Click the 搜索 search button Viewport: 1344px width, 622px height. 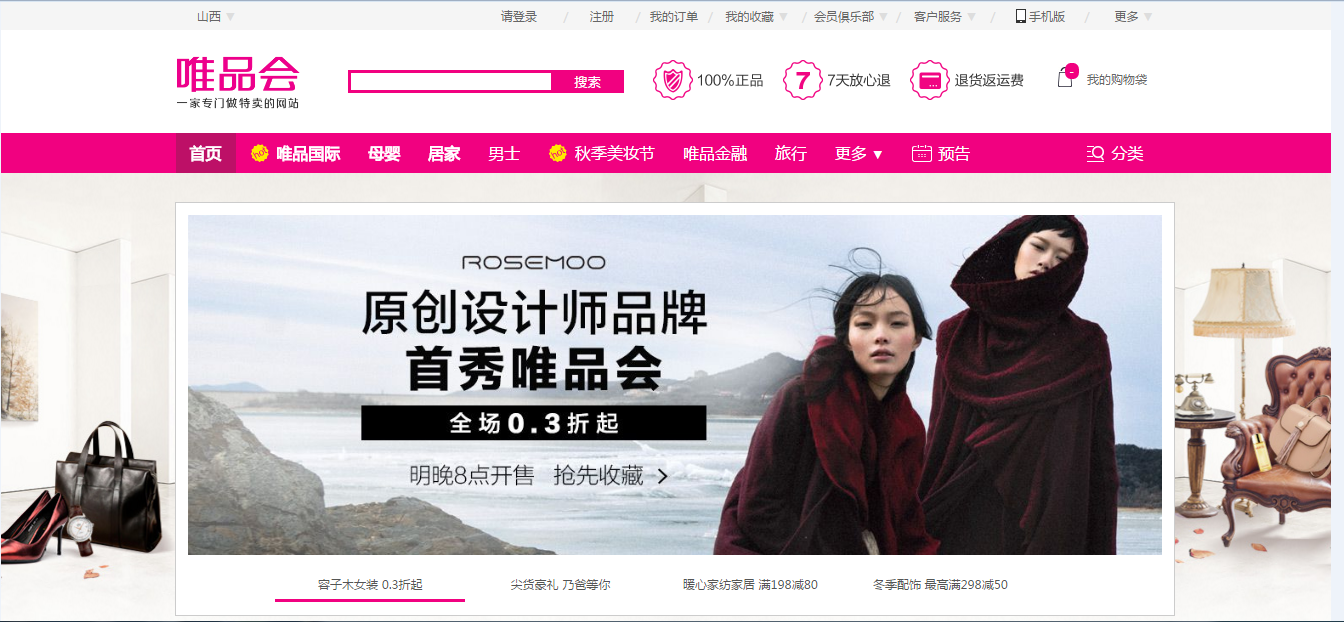[588, 82]
